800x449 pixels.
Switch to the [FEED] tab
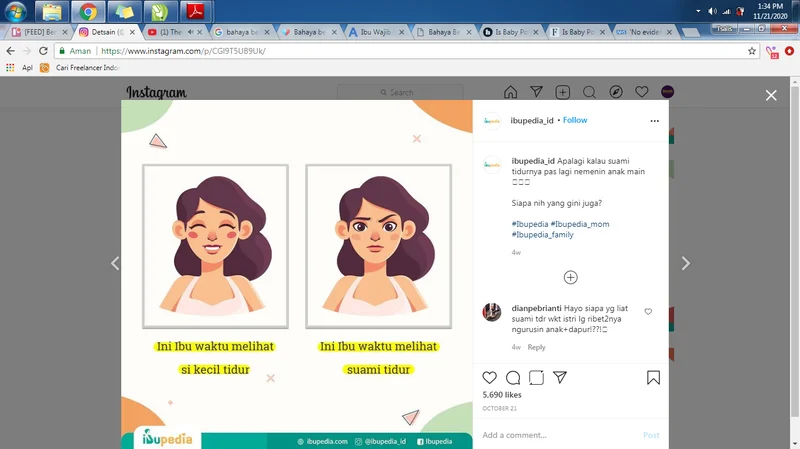[x=40, y=32]
